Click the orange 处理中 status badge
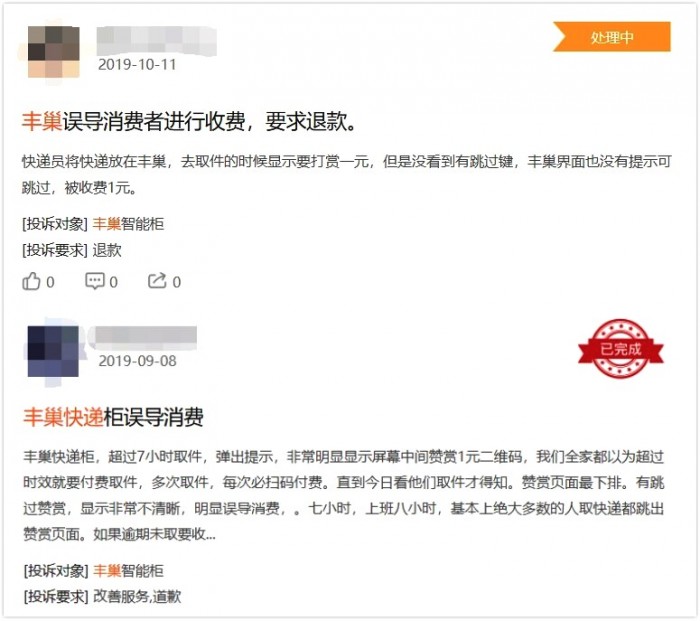 612,37
